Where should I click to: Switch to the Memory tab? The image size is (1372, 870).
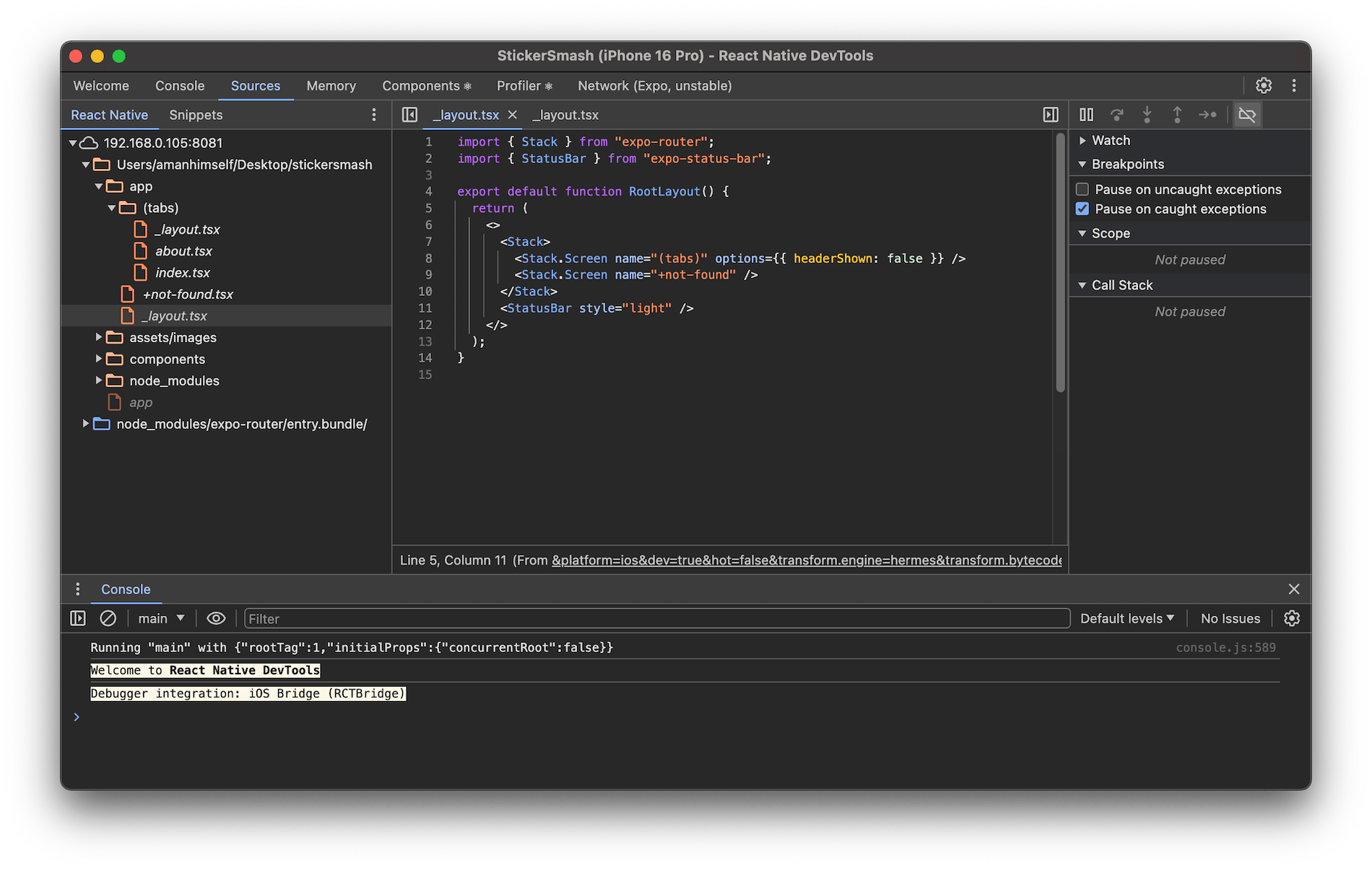[x=331, y=85]
